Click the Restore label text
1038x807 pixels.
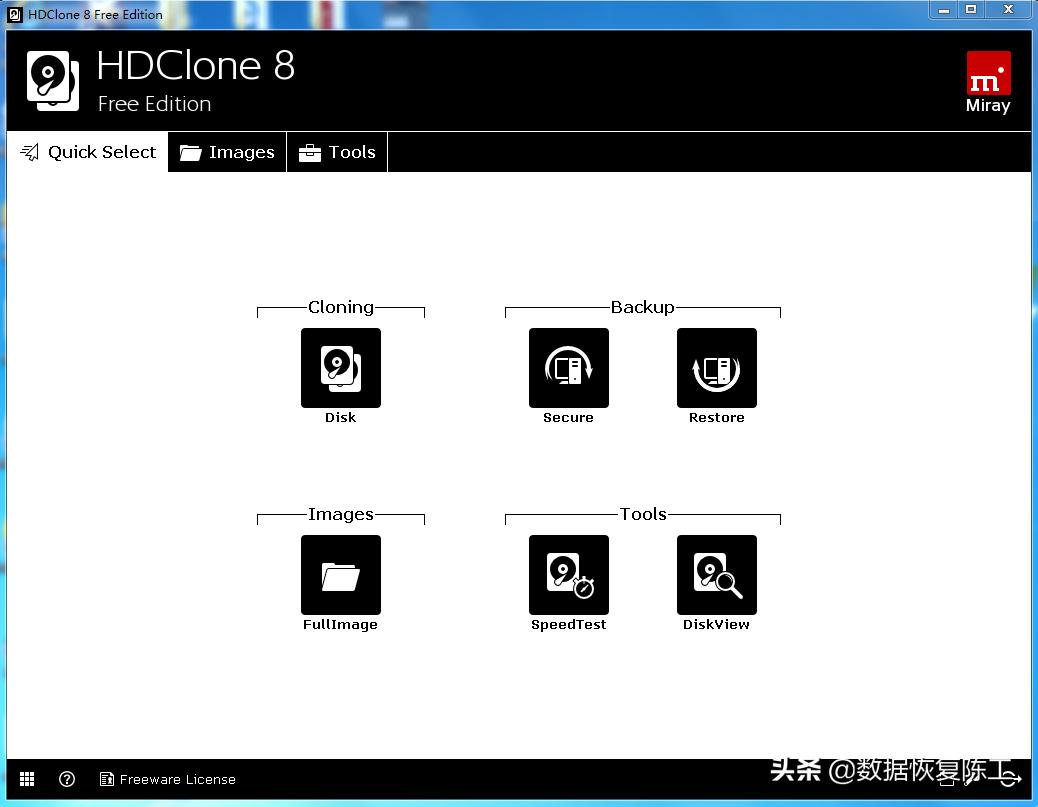pos(716,418)
